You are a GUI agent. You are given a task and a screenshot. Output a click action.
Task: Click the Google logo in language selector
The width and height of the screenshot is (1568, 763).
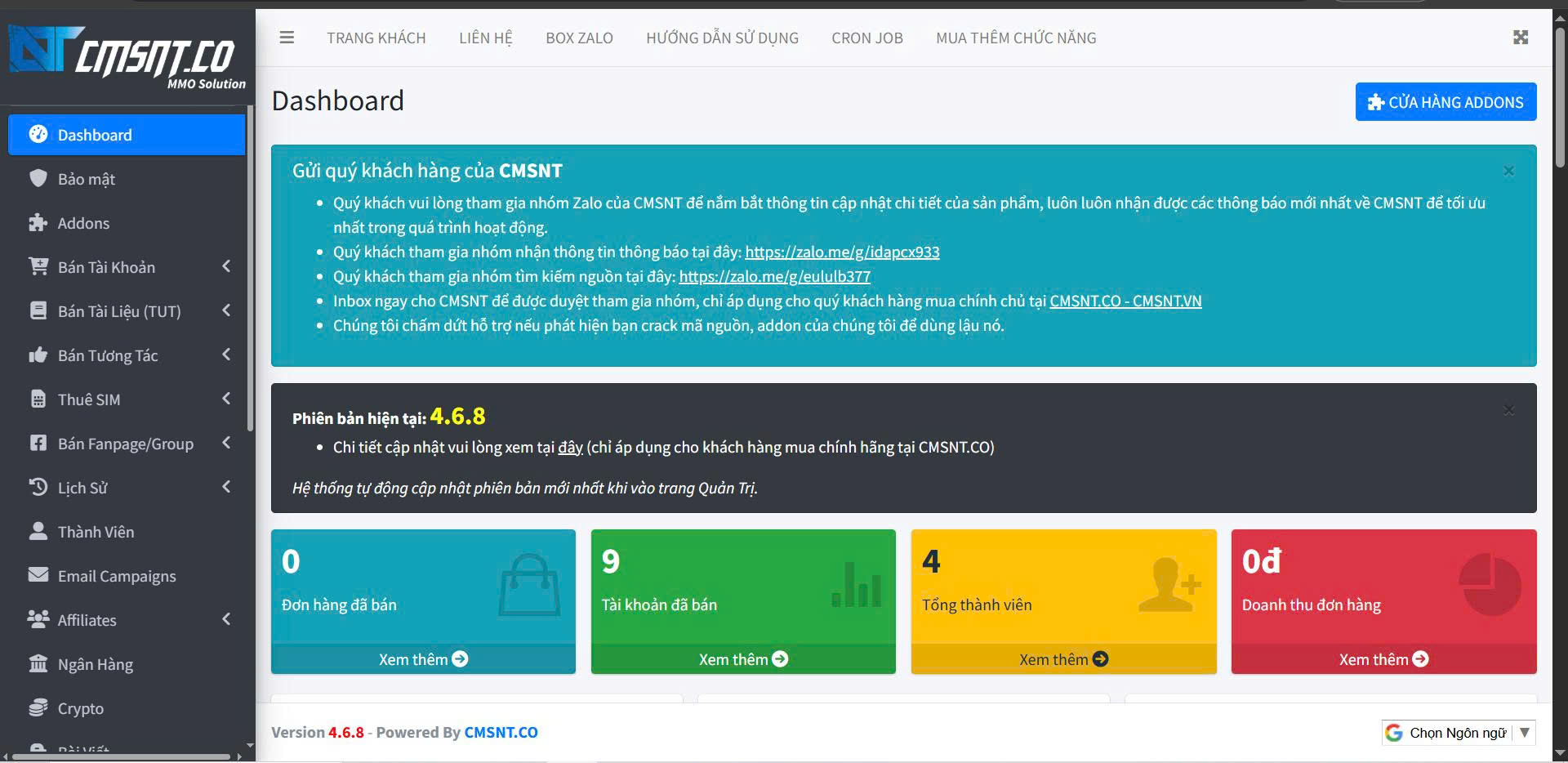click(1394, 733)
